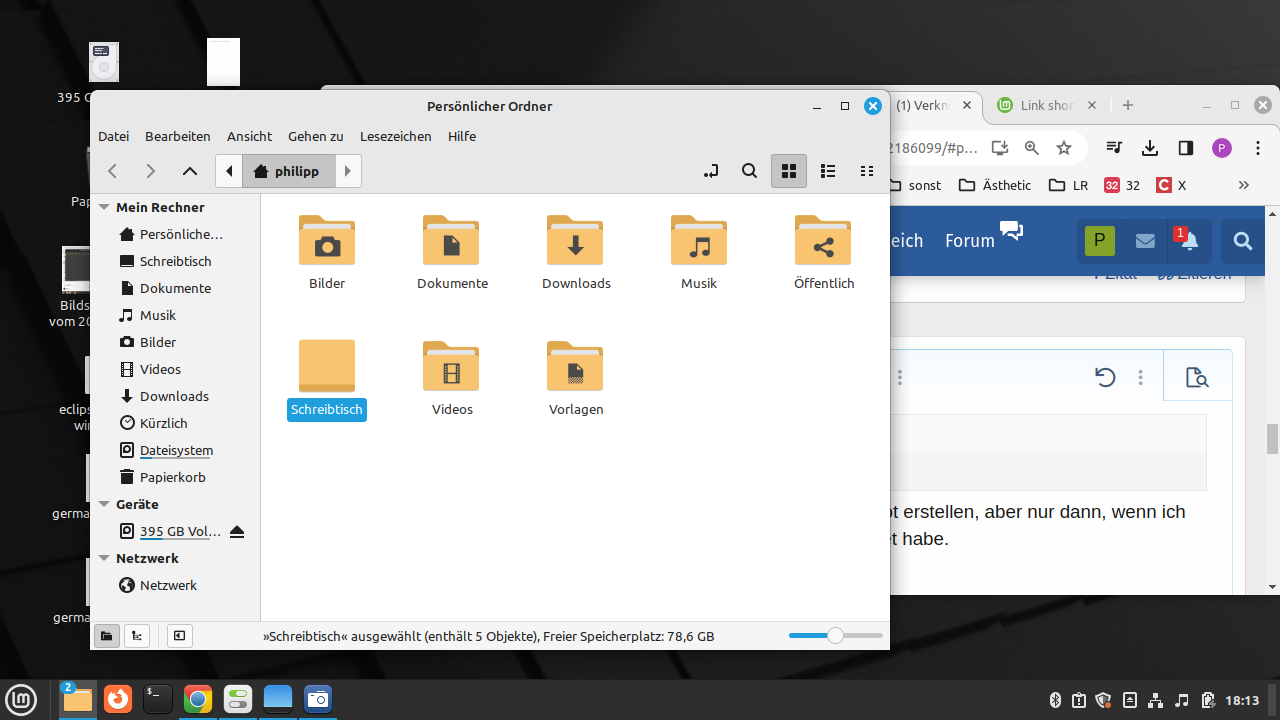
Task: Open Firefox from the taskbar
Action: [118, 699]
